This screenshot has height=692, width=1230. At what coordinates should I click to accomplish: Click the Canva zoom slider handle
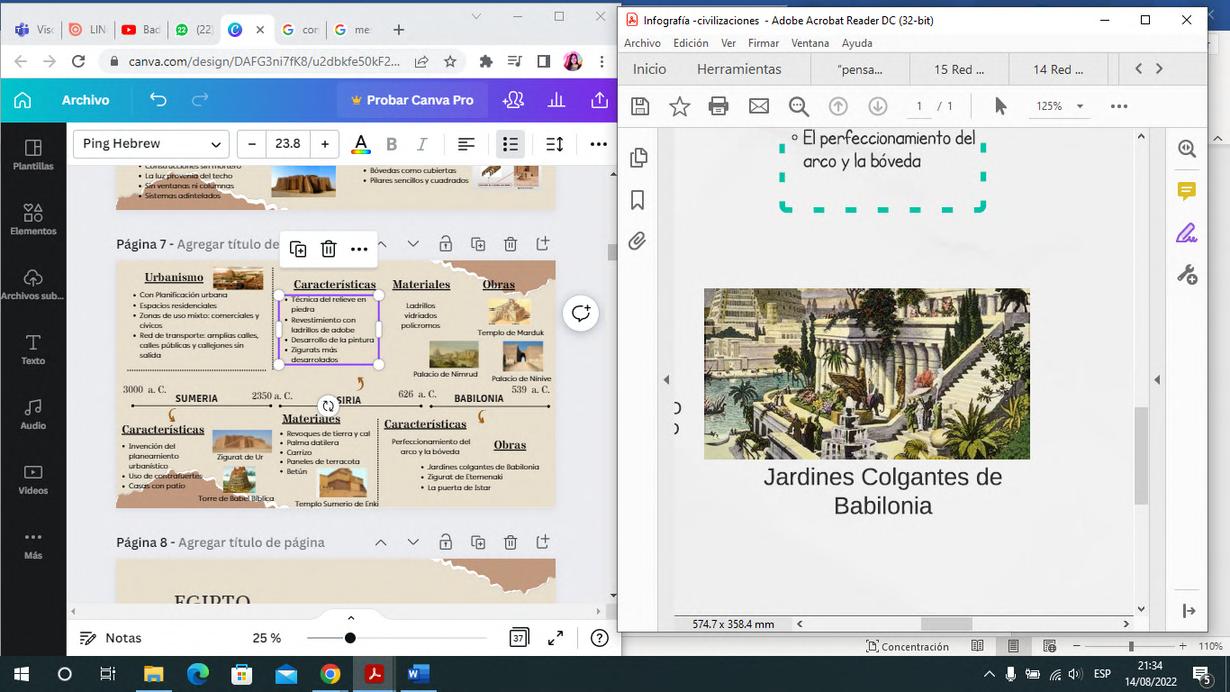click(350, 638)
